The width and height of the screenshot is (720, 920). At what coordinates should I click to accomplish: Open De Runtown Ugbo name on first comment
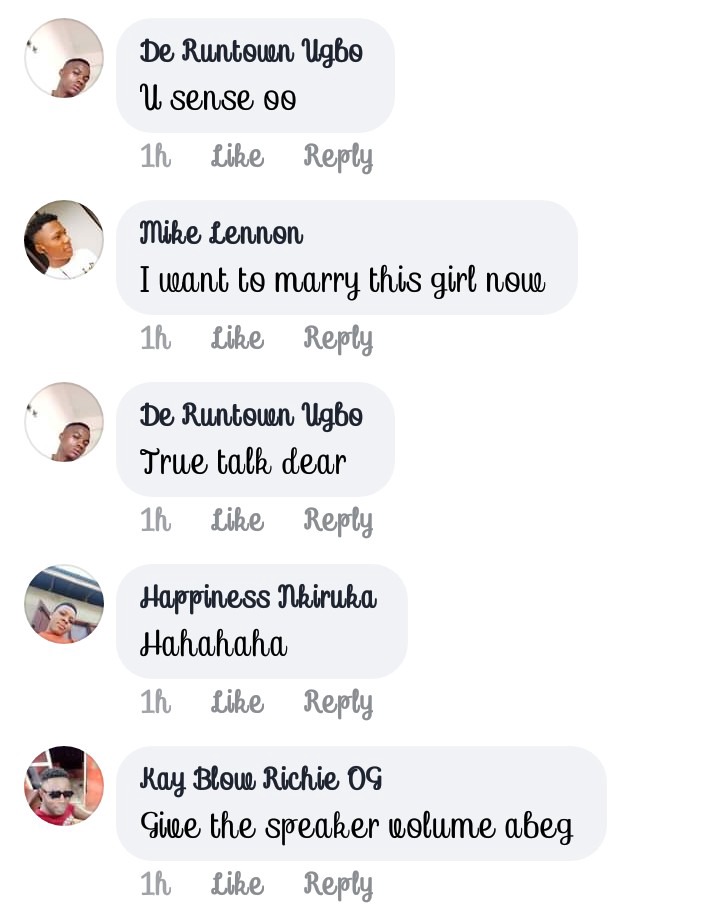click(251, 52)
